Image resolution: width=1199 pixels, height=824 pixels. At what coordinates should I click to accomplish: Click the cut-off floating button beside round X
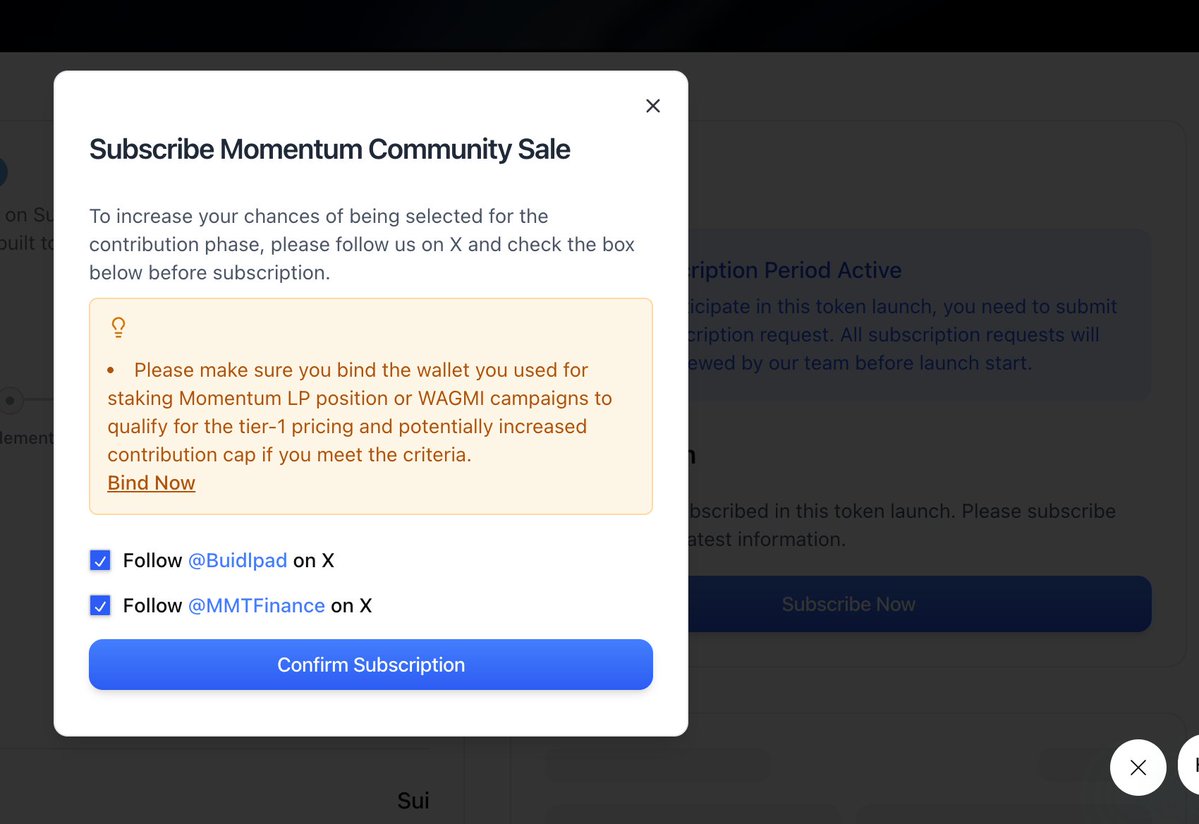tap(1190, 766)
